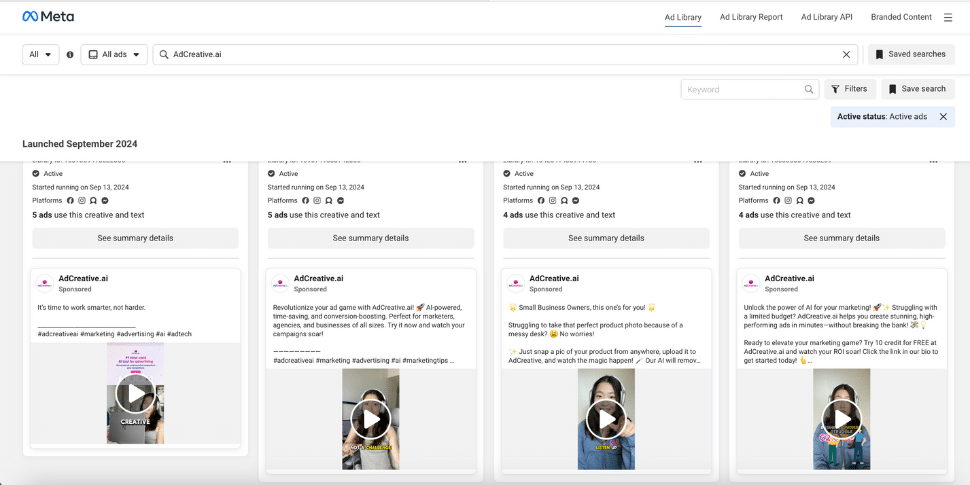This screenshot has width=970, height=485.
Task: Click the info icon next to All dropdown
Action: pos(70,54)
